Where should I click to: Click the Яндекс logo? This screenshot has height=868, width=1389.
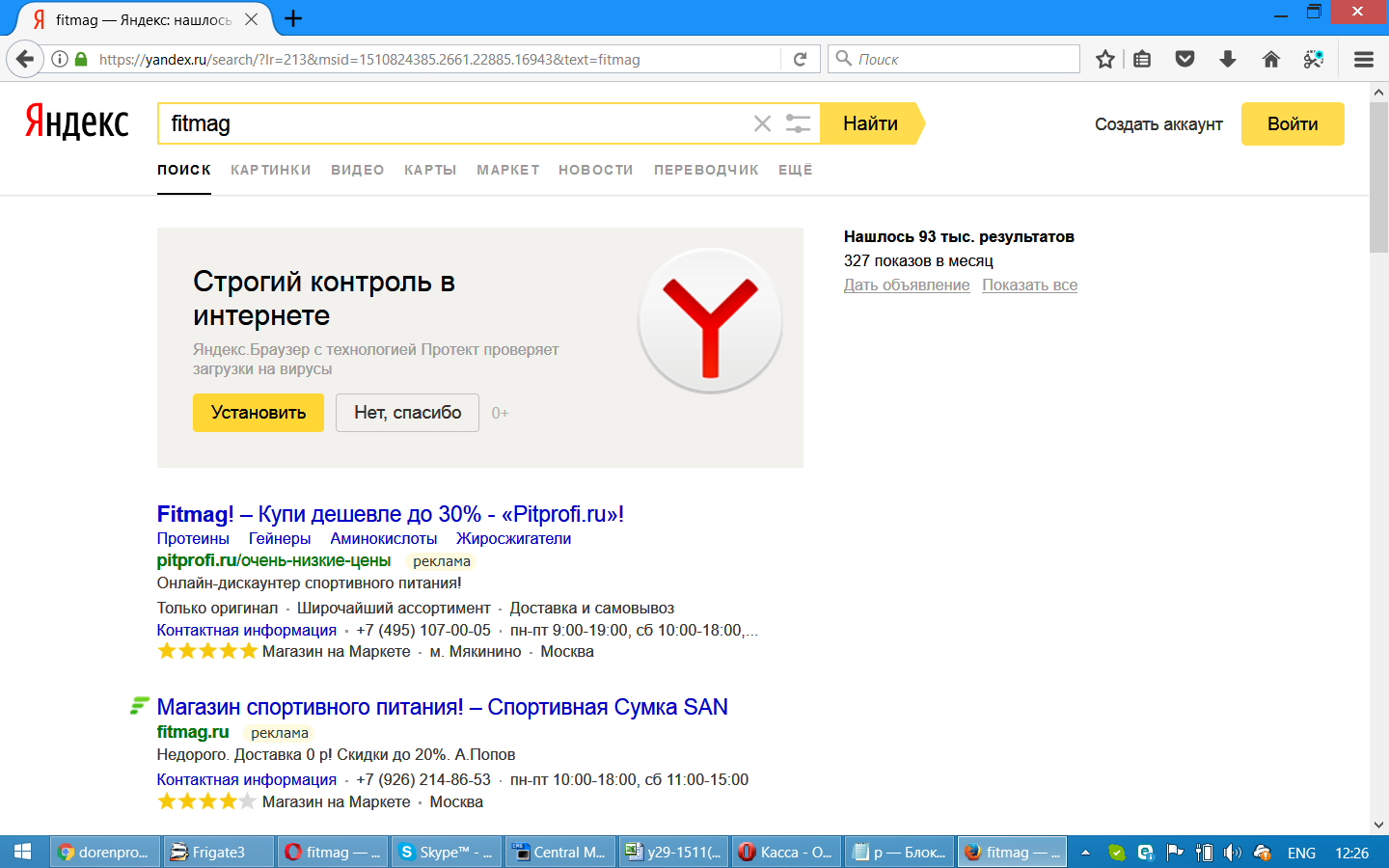(x=76, y=122)
